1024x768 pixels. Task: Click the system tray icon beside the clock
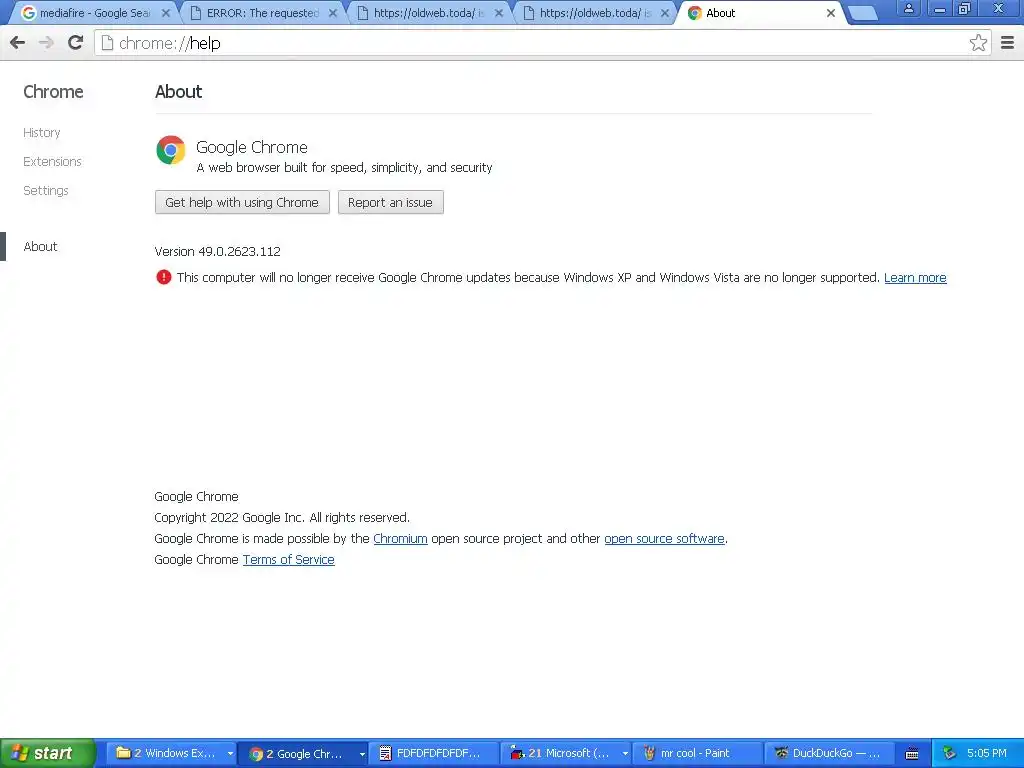click(x=949, y=753)
